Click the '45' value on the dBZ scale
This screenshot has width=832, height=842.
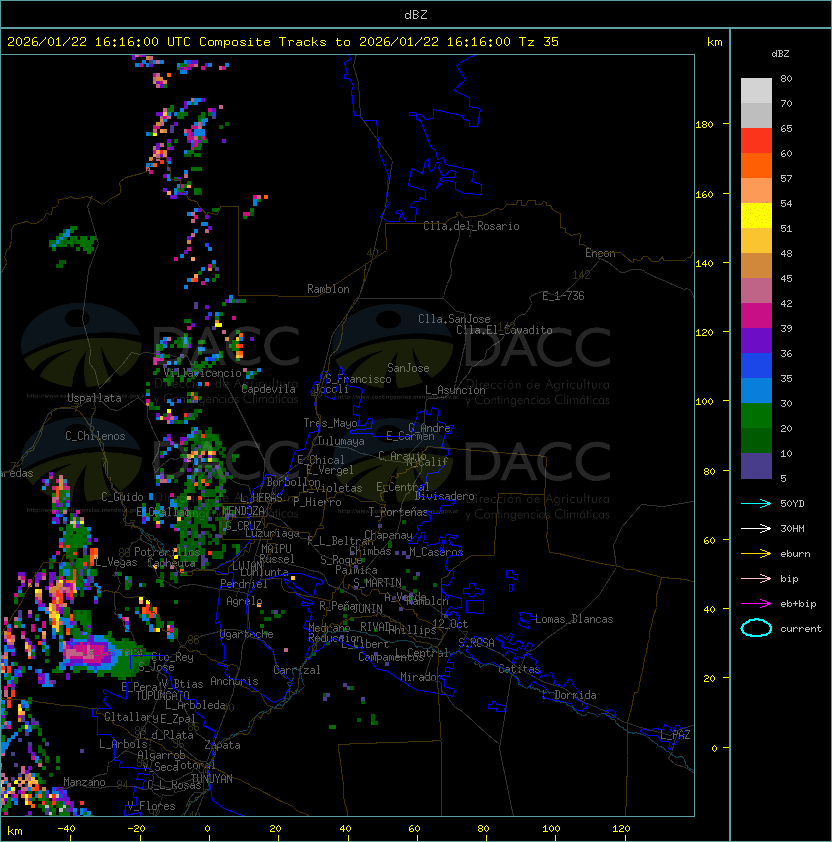pos(786,278)
